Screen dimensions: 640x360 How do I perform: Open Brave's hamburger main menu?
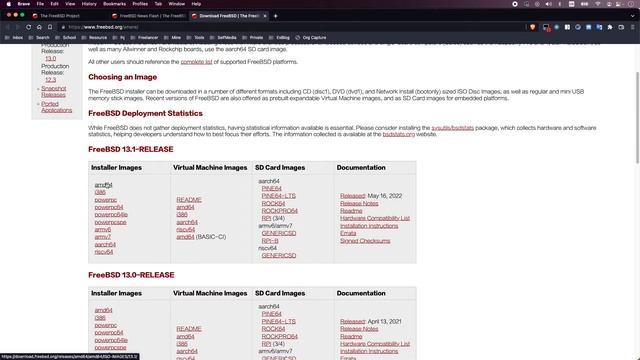tap(632, 27)
